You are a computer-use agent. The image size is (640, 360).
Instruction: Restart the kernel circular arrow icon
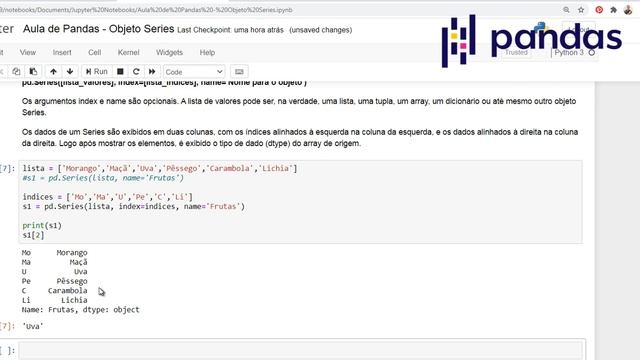point(136,71)
